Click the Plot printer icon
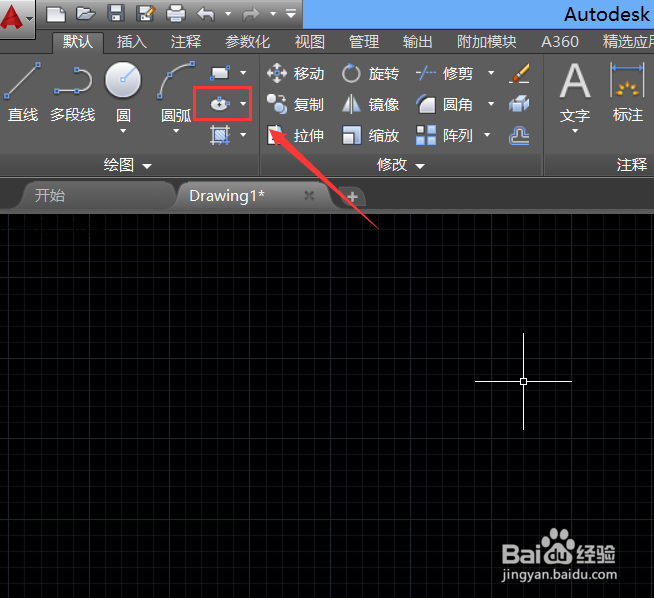The image size is (654, 598). [176, 14]
